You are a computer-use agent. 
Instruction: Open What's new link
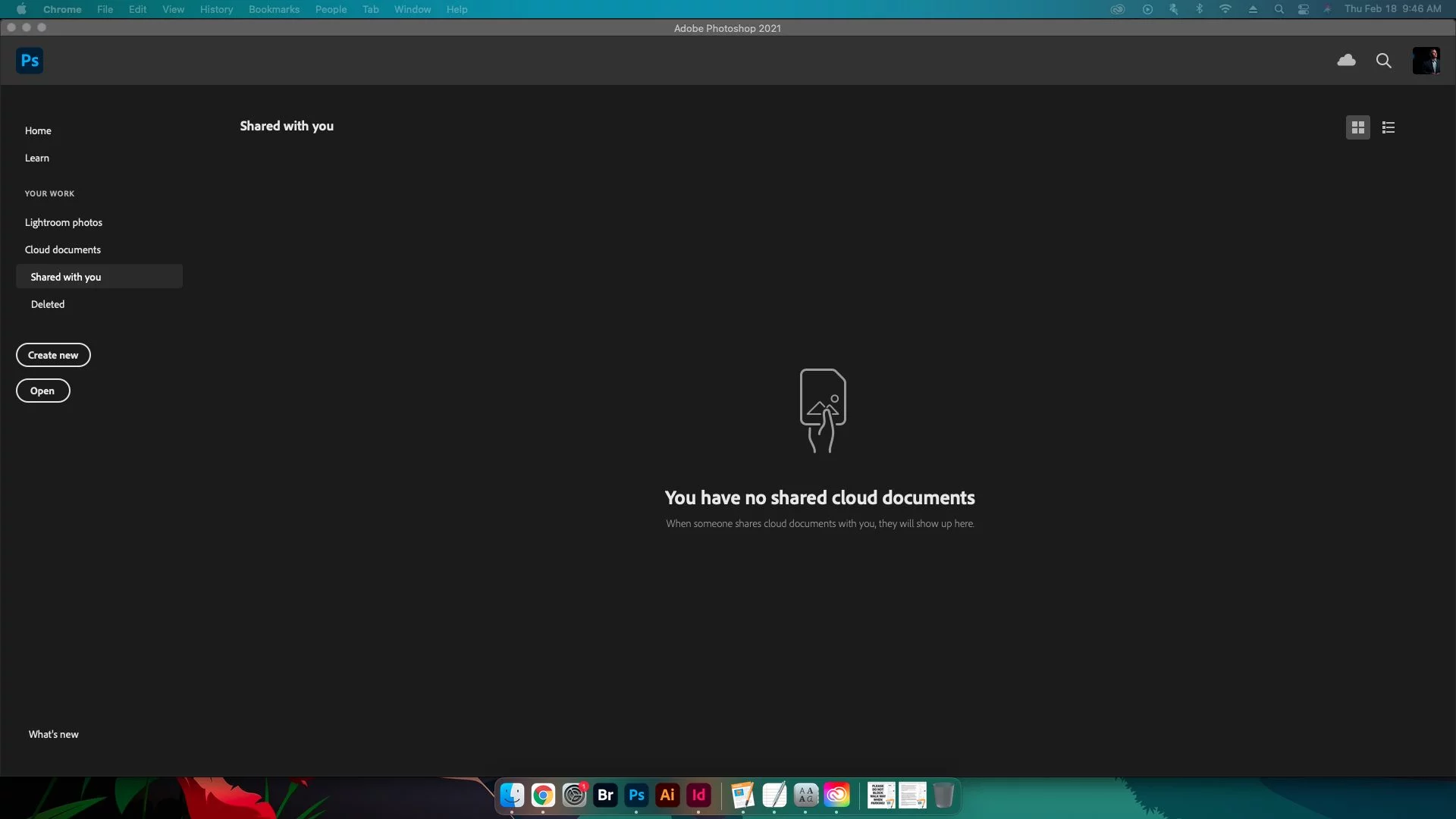tap(53, 734)
